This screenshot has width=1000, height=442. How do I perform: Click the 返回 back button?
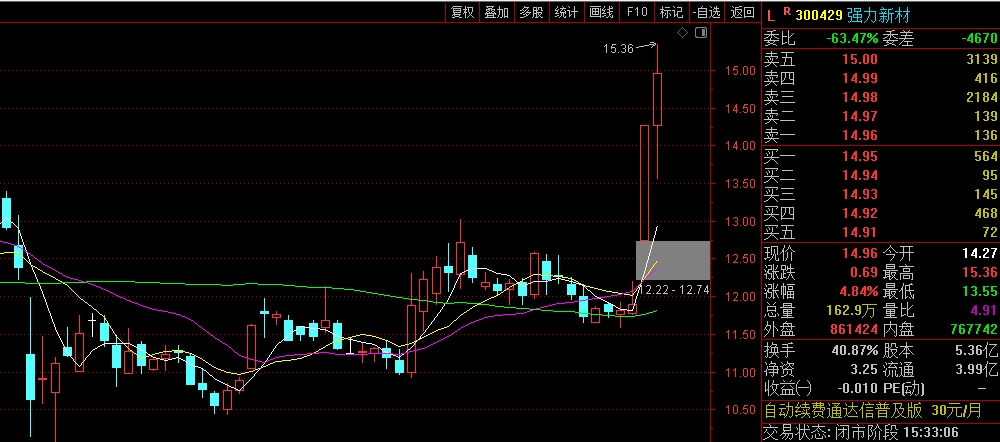[742, 12]
